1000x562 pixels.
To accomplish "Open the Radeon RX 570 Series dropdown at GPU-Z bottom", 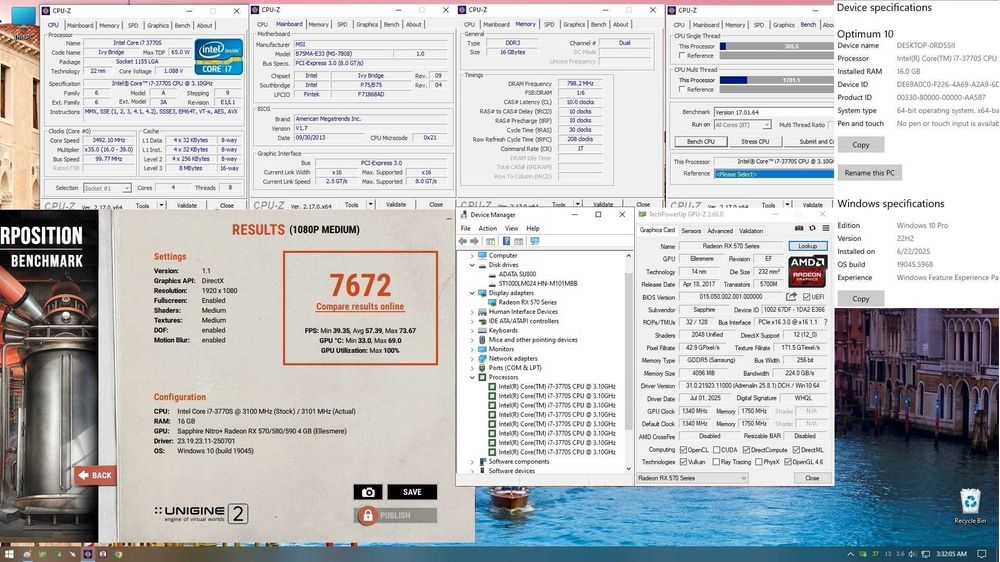I will [x=692, y=478].
